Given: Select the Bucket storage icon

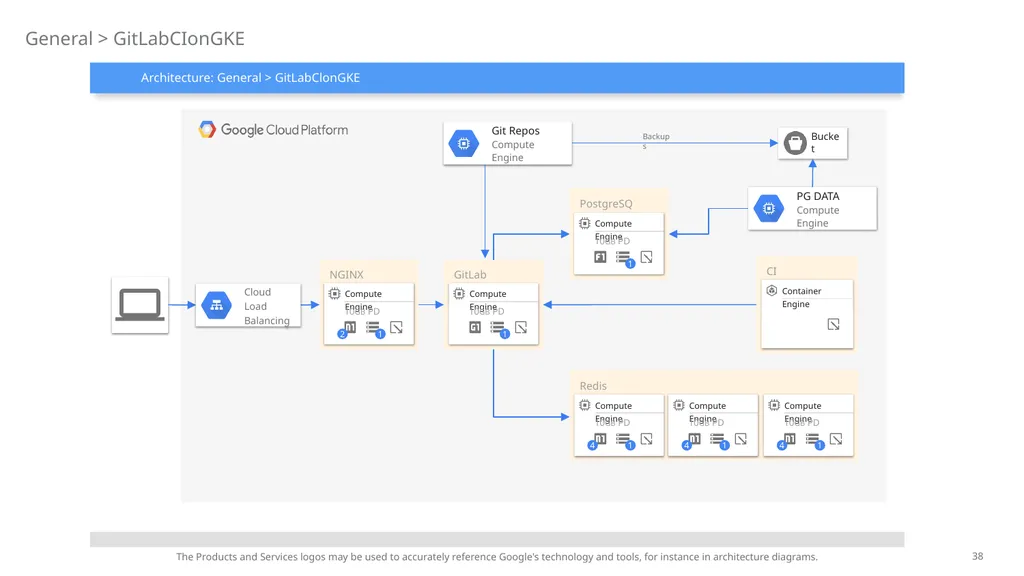Looking at the screenshot, I should pos(795,143).
